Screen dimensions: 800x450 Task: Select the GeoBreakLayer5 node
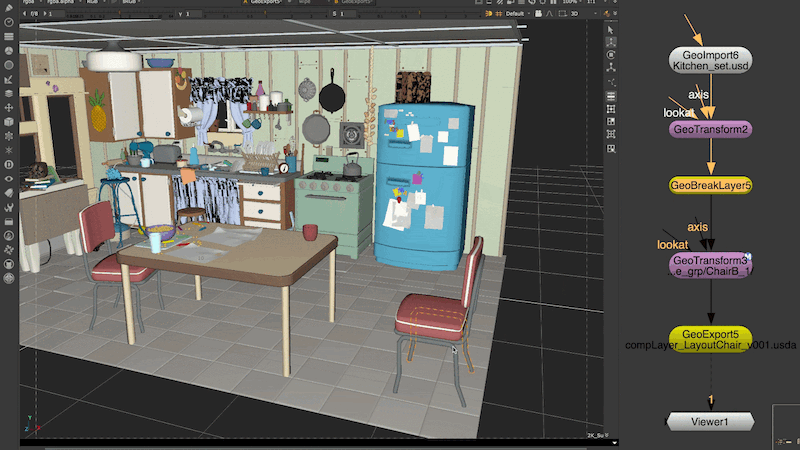click(x=710, y=185)
